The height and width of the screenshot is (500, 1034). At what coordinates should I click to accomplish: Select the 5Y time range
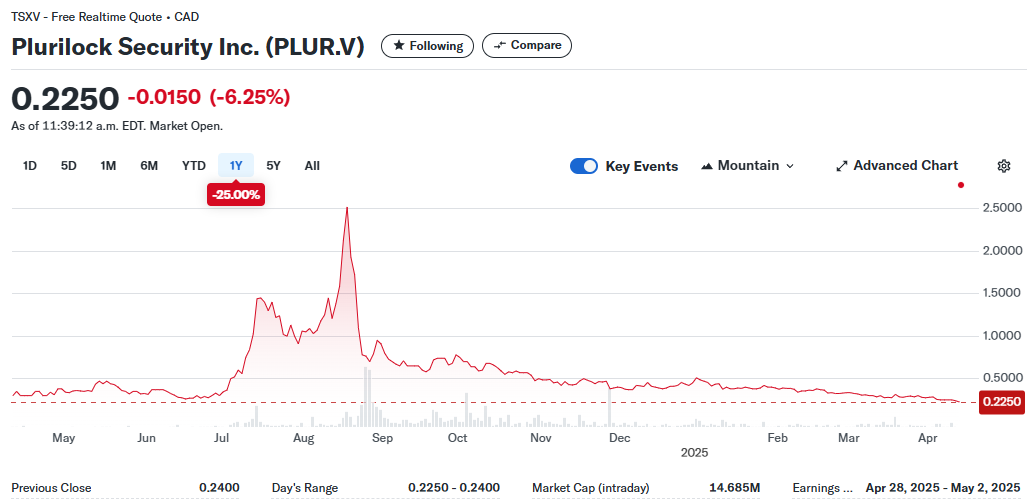(274, 166)
